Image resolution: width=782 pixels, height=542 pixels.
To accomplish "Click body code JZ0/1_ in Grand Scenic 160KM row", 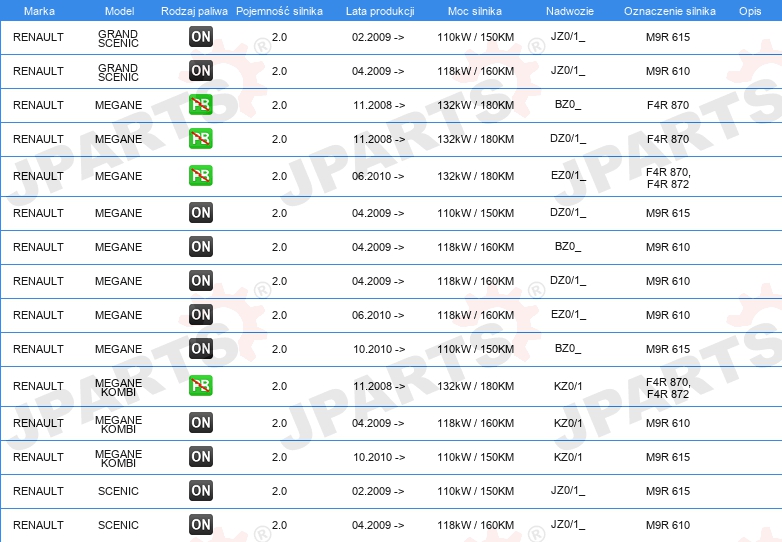I will click(x=568, y=71).
